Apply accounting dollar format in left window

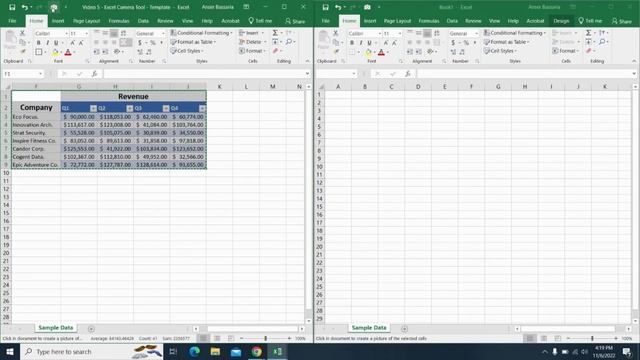coord(140,42)
